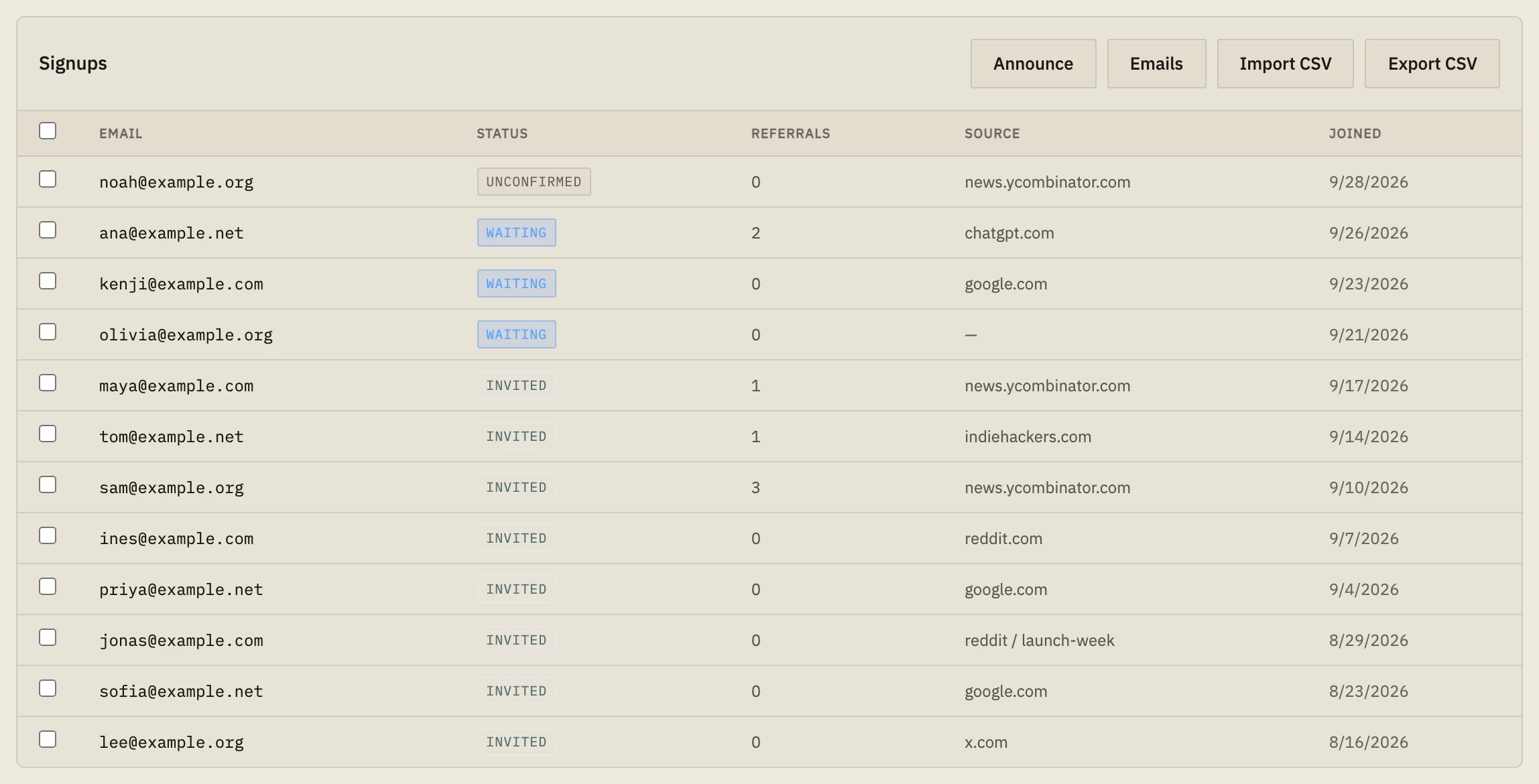This screenshot has width=1539, height=784.
Task: Click Import CSV
Action: click(1285, 64)
